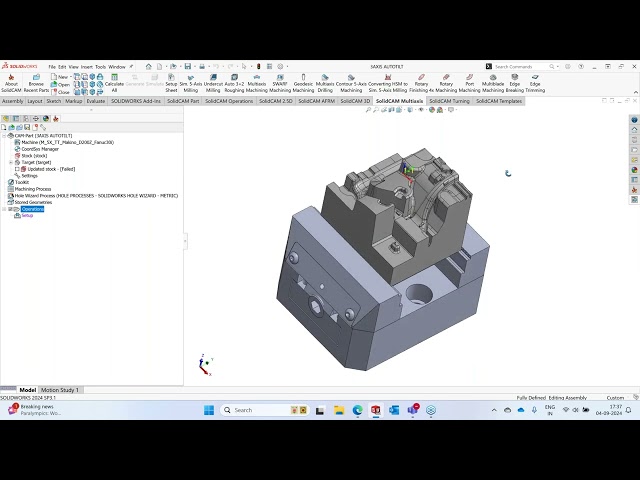Viewport: 640px width, 480px height.
Task: Open the File menu
Action: click(x=52, y=67)
